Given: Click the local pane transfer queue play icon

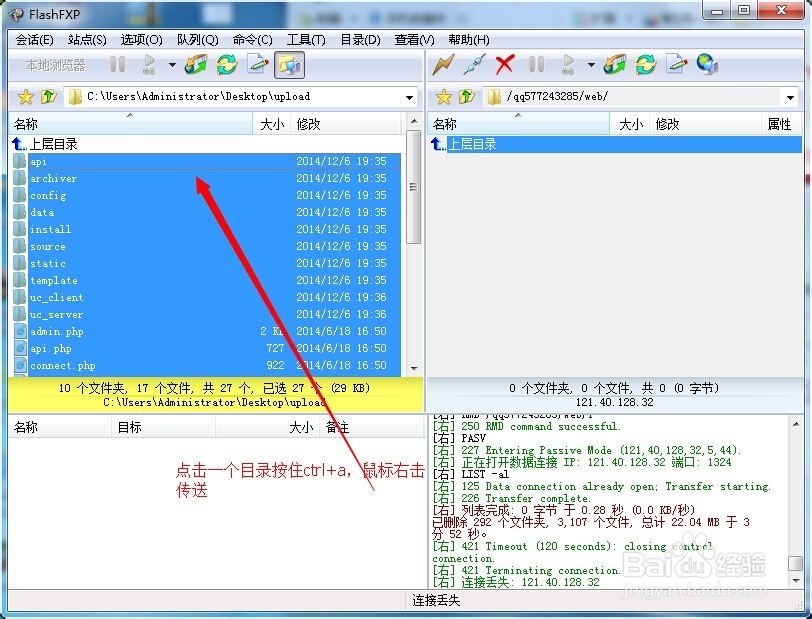Looking at the screenshot, I should tap(150, 64).
